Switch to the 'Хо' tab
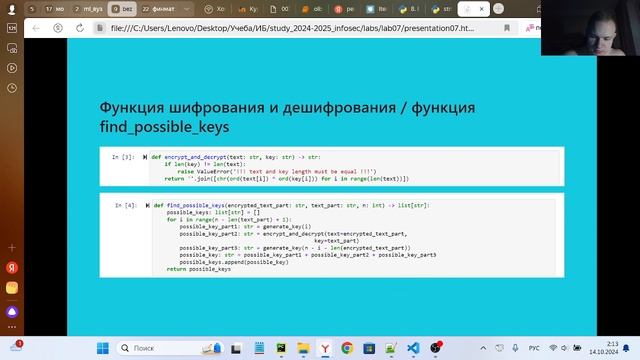 215,9
